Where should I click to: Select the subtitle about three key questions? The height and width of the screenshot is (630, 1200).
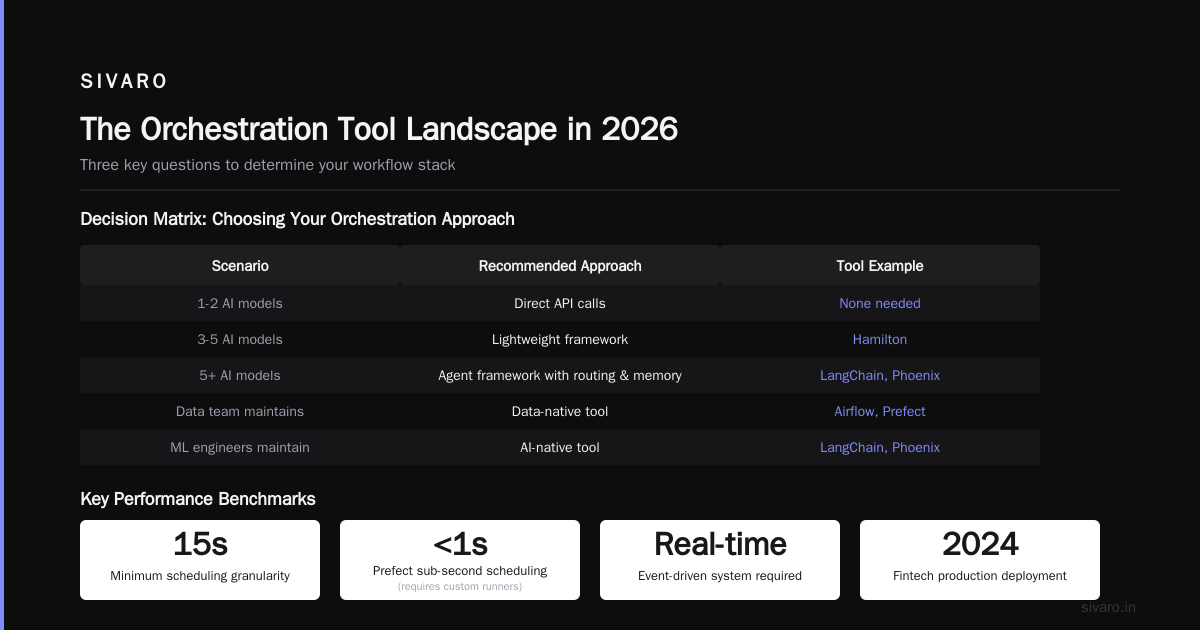[x=268, y=165]
